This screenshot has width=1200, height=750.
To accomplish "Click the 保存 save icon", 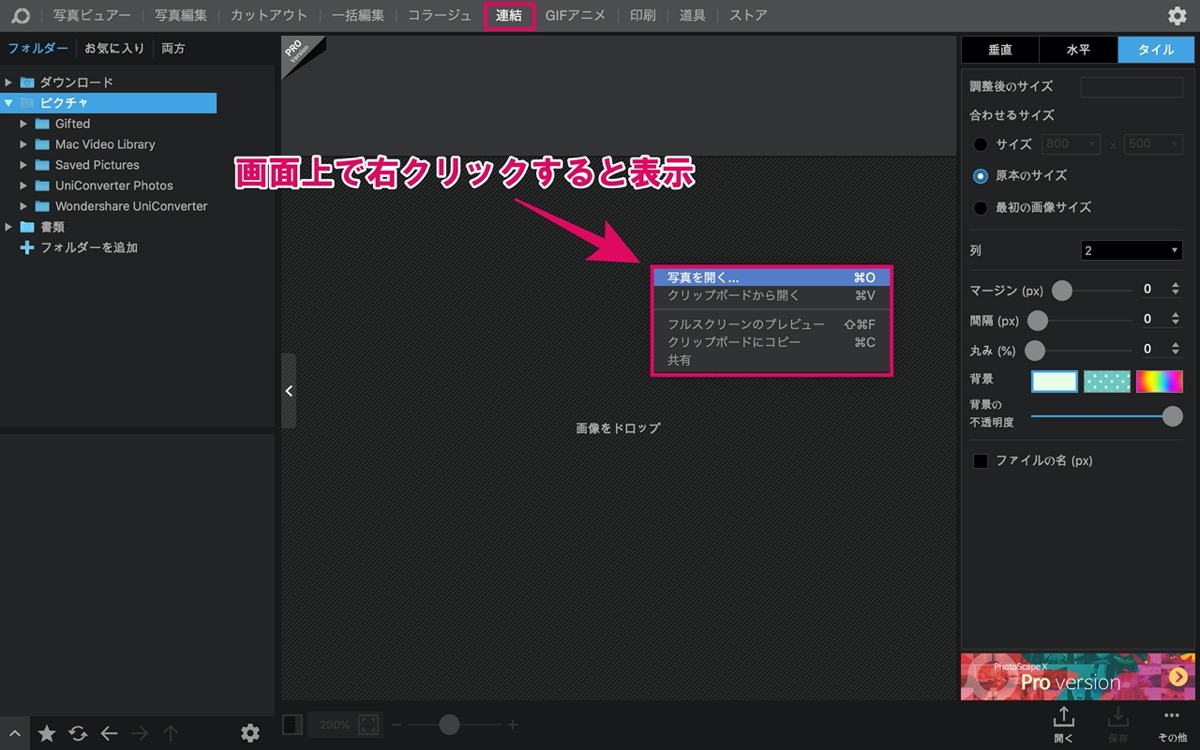I will click(1118, 724).
